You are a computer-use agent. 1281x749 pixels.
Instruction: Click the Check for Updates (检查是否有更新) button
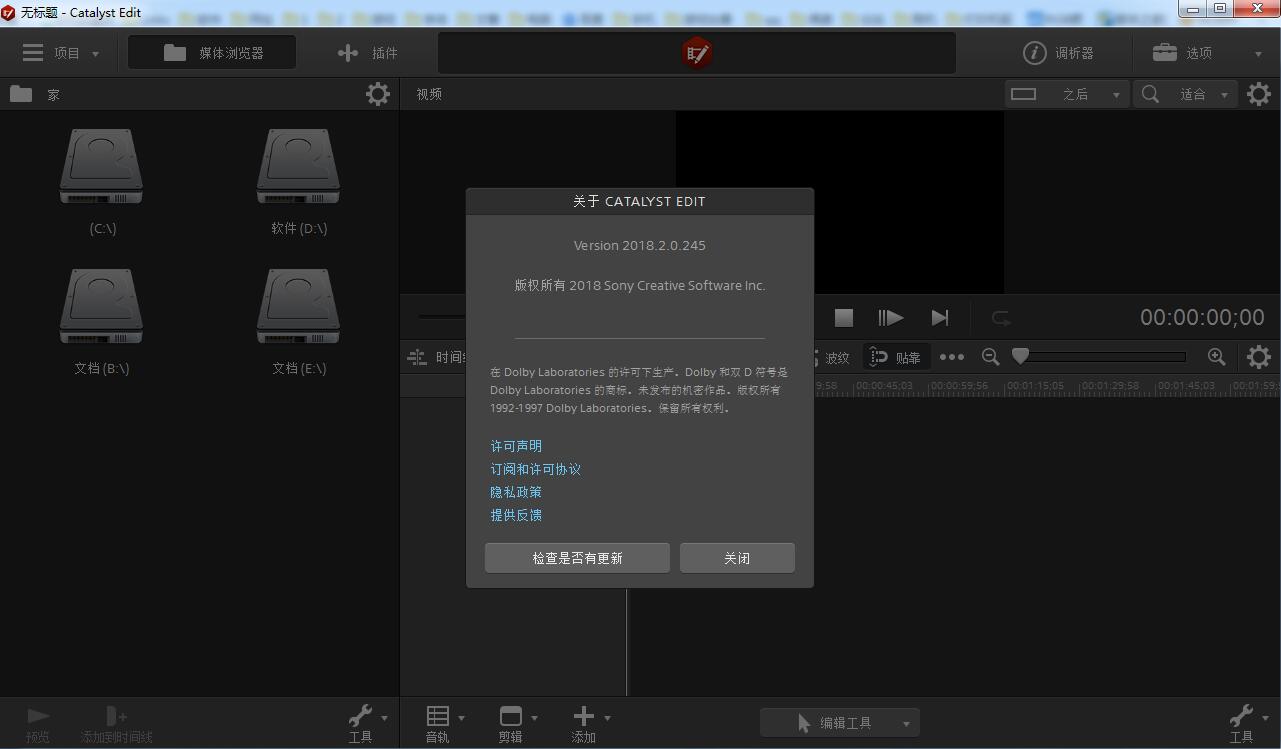tap(577, 558)
